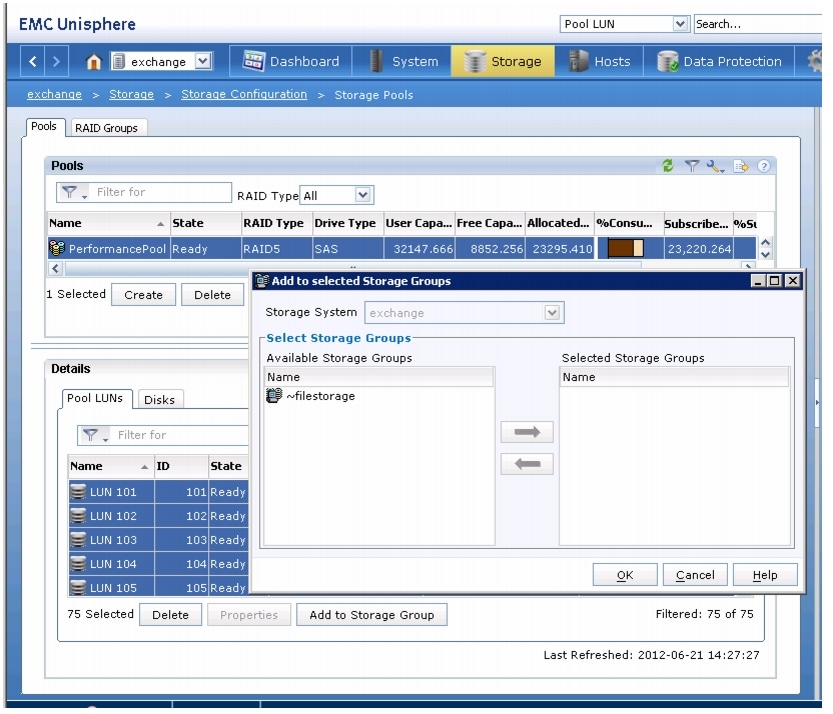Select the LUN 104 row

click(158, 564)
